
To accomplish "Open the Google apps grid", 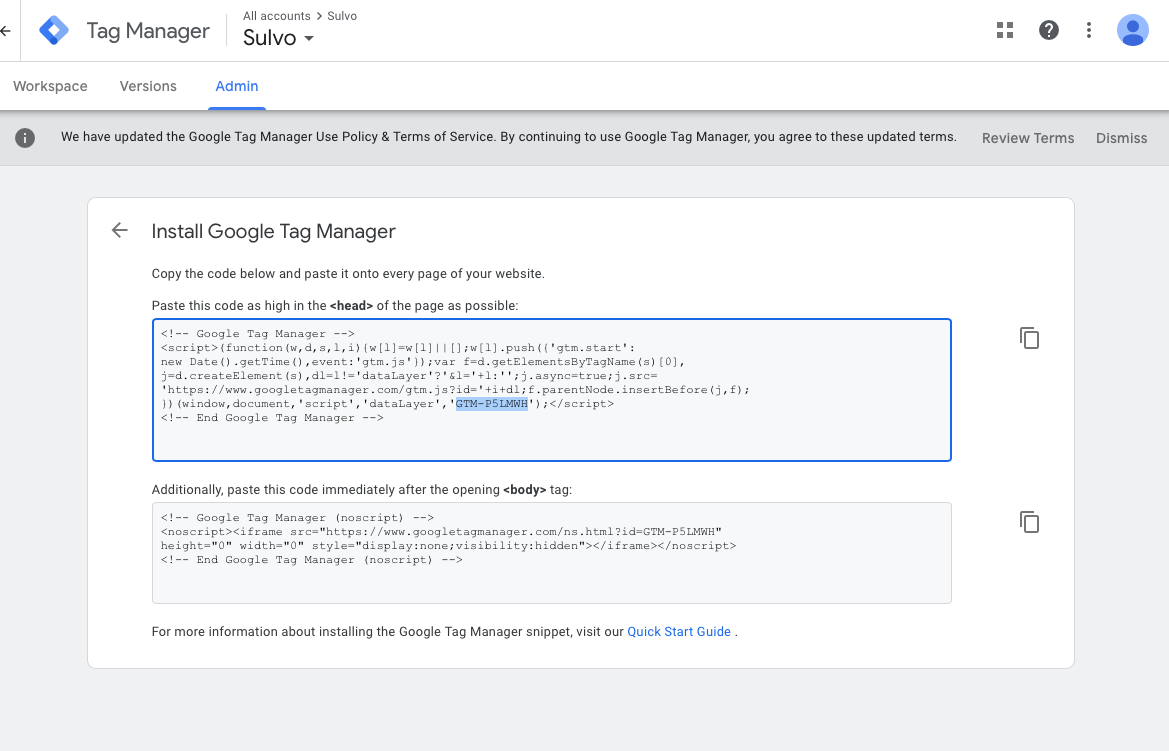I will point(1005,30).
